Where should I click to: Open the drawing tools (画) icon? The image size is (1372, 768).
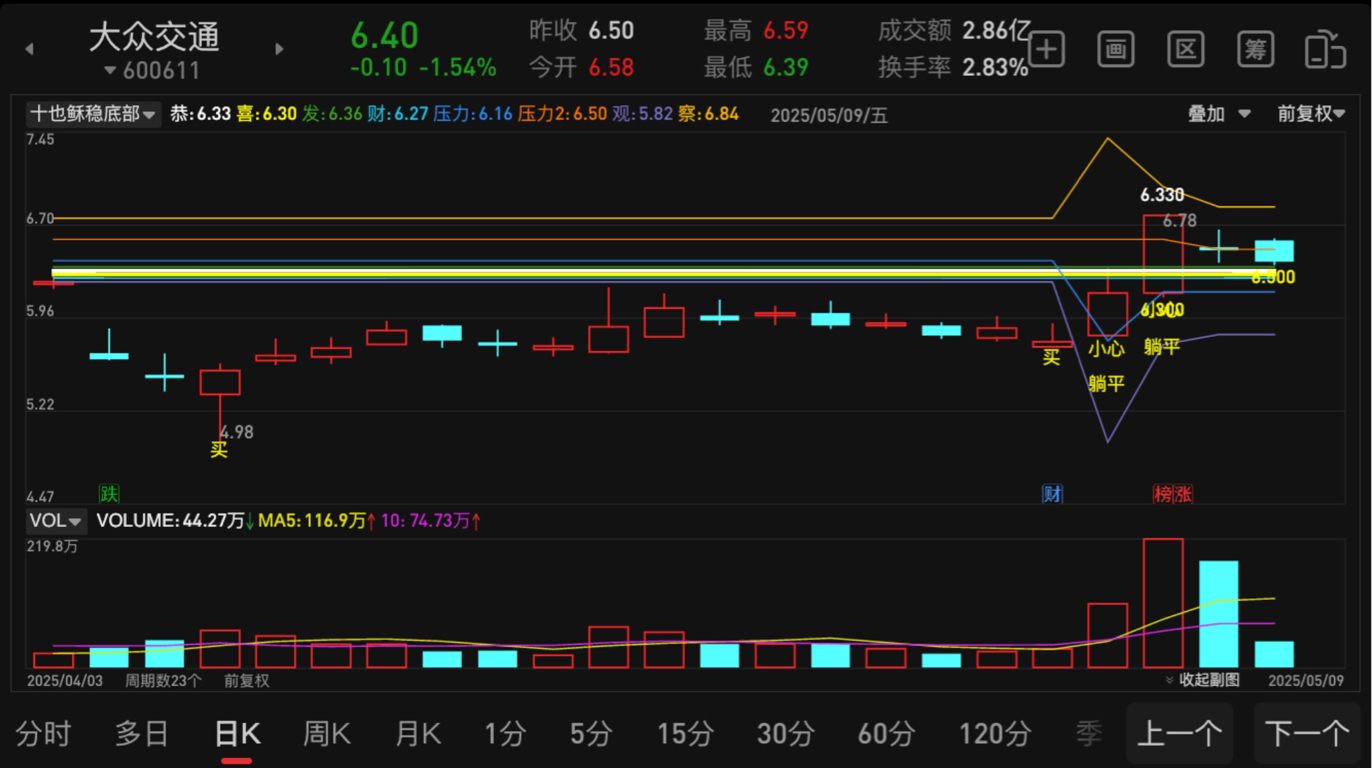(1115, 48)
